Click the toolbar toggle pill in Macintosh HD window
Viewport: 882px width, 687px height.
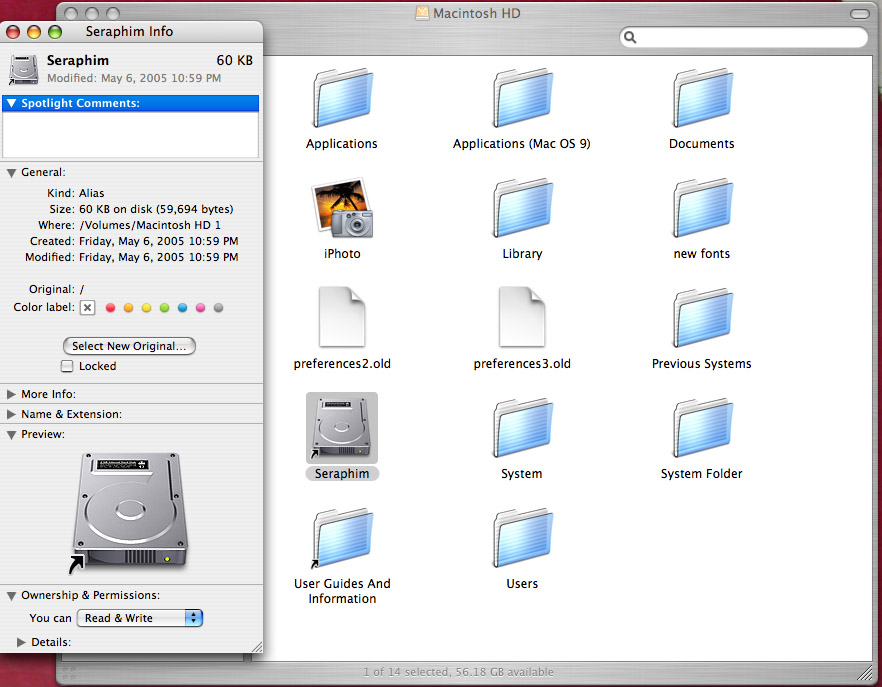(860, 14)
